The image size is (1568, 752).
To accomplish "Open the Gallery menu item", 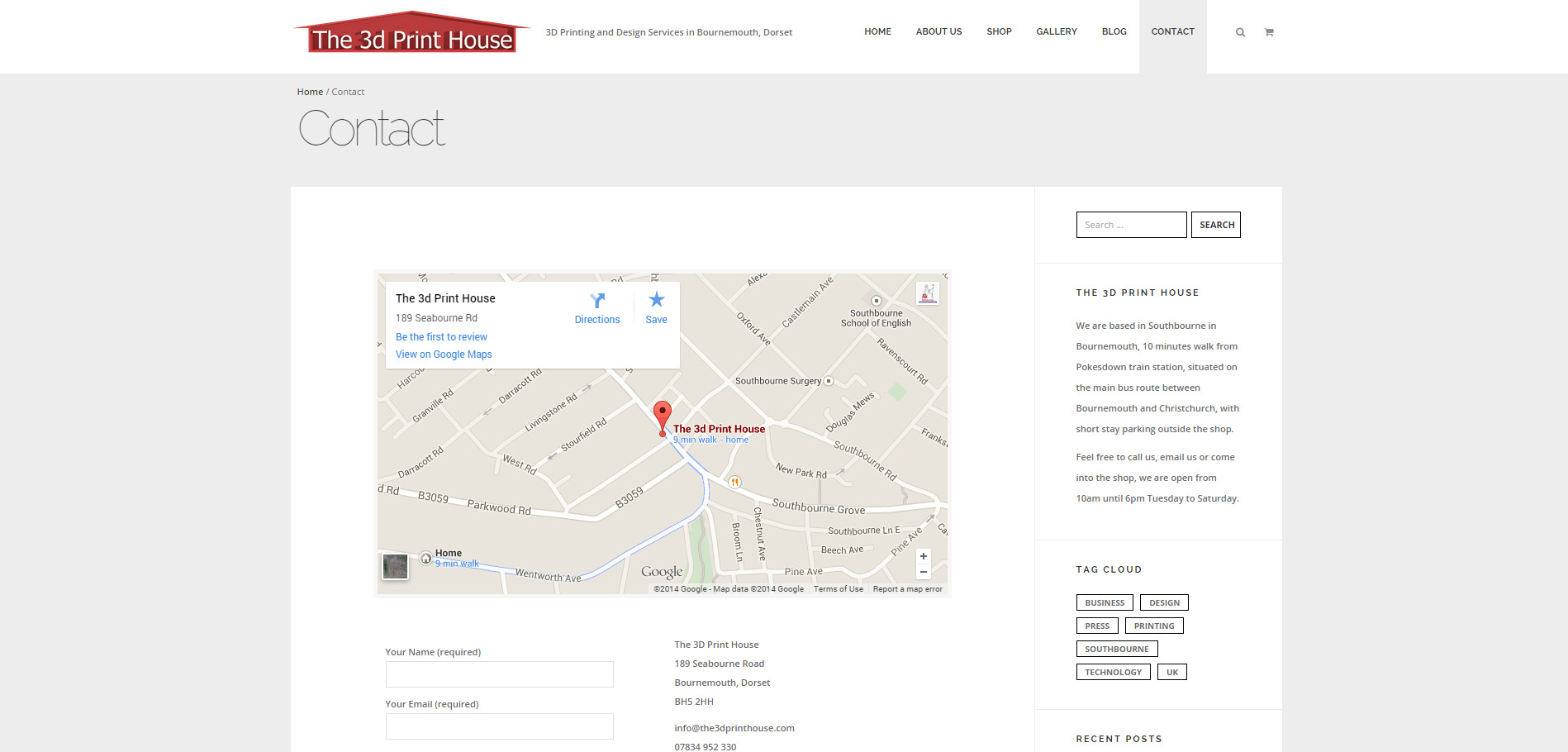I will point(1056,31).
